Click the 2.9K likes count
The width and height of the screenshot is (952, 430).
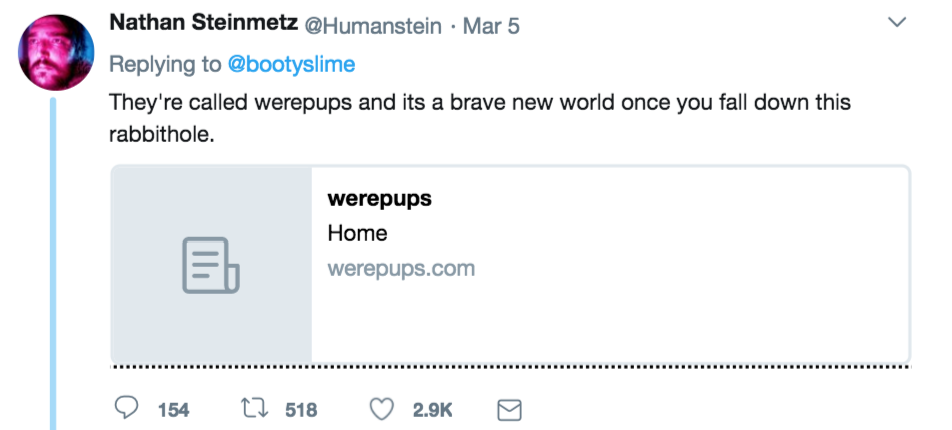point(432,409)
